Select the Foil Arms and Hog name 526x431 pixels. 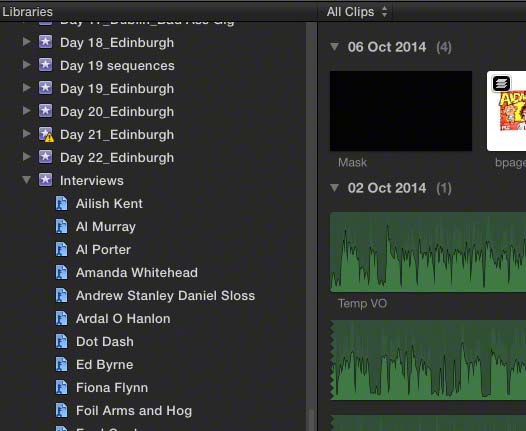[134, 411]
